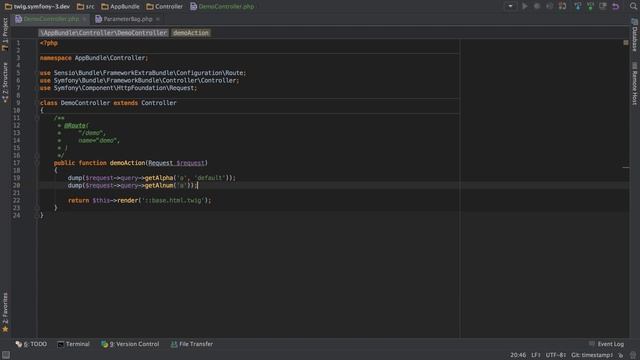Click the twig.symfony-3.dev breadcrumb folder
Viewport: 640px width, 360px height.
coord(37,7)
